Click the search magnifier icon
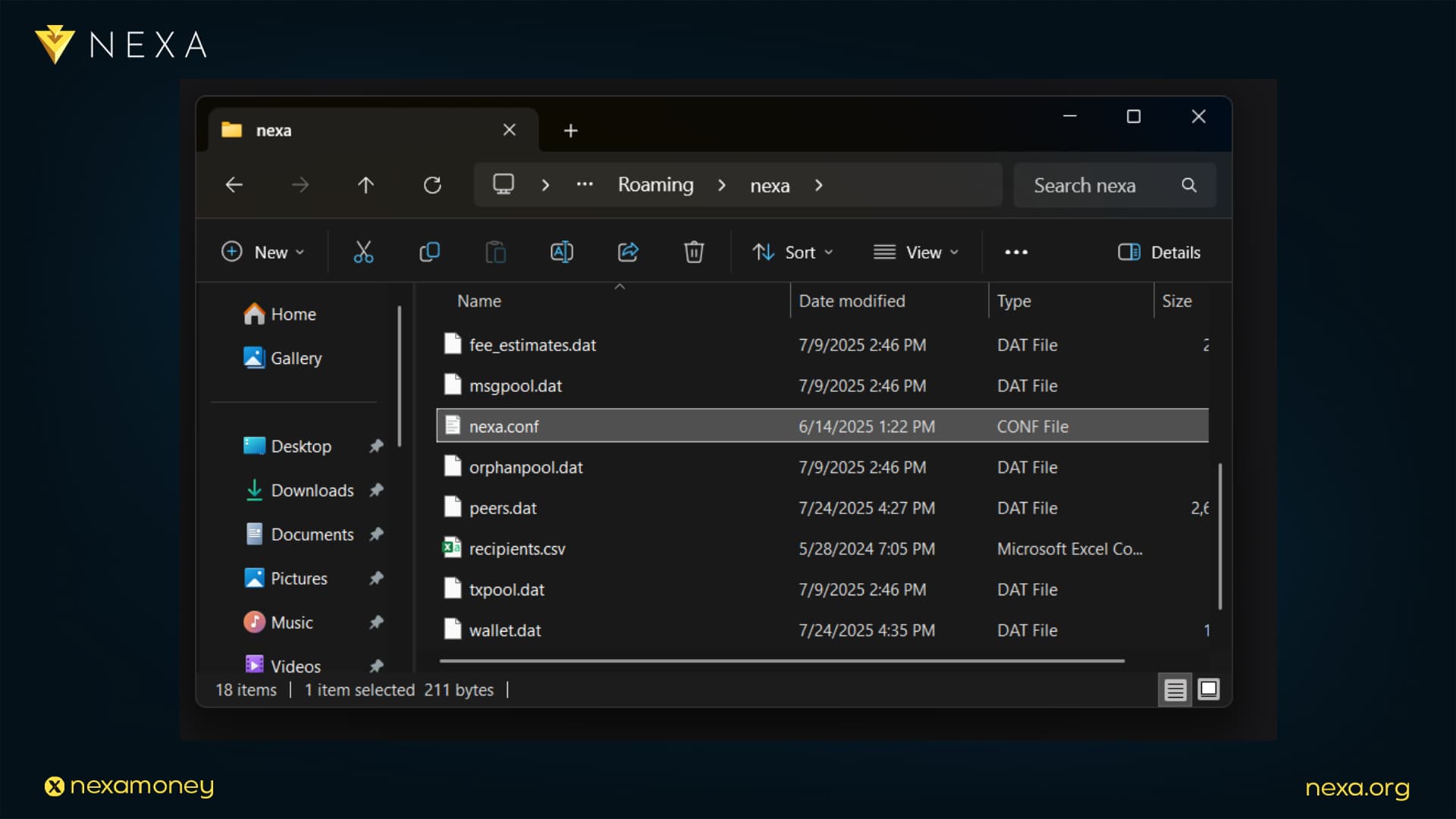 pos(1189,185)
